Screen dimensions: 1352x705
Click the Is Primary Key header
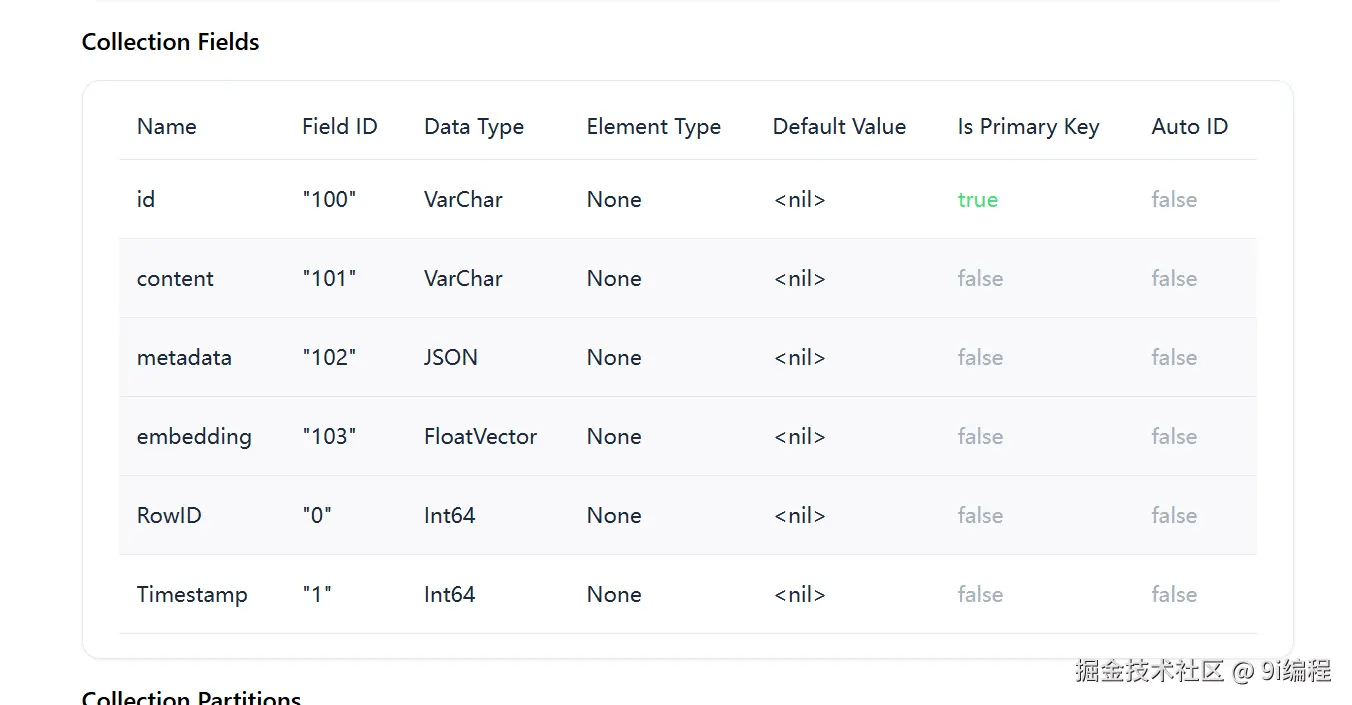click(x=1028, y=127)
